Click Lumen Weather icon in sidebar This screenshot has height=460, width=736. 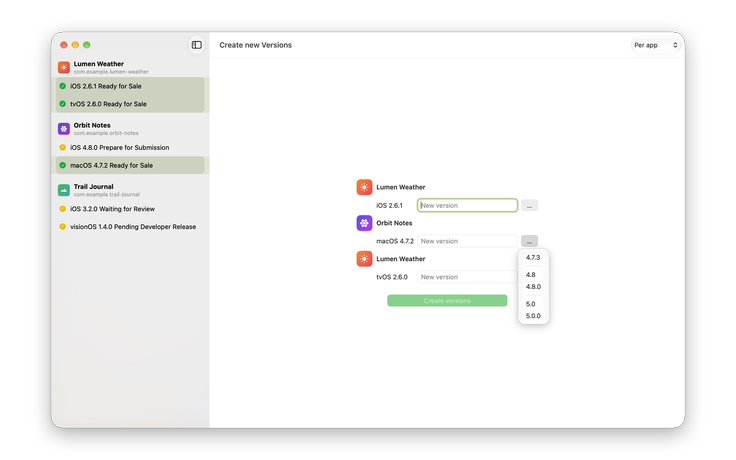(64, 67)
